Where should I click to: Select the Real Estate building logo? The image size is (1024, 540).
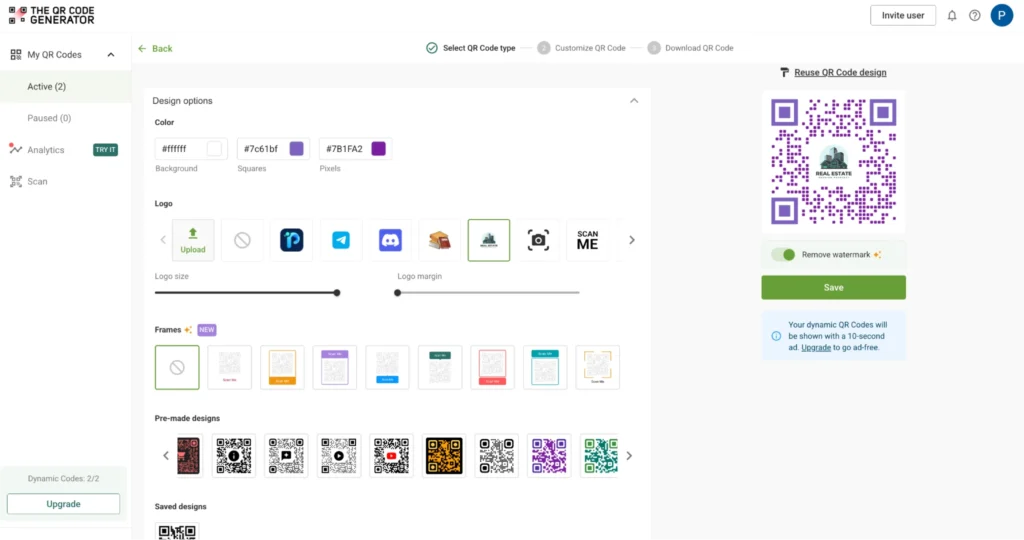pos(488,240)
